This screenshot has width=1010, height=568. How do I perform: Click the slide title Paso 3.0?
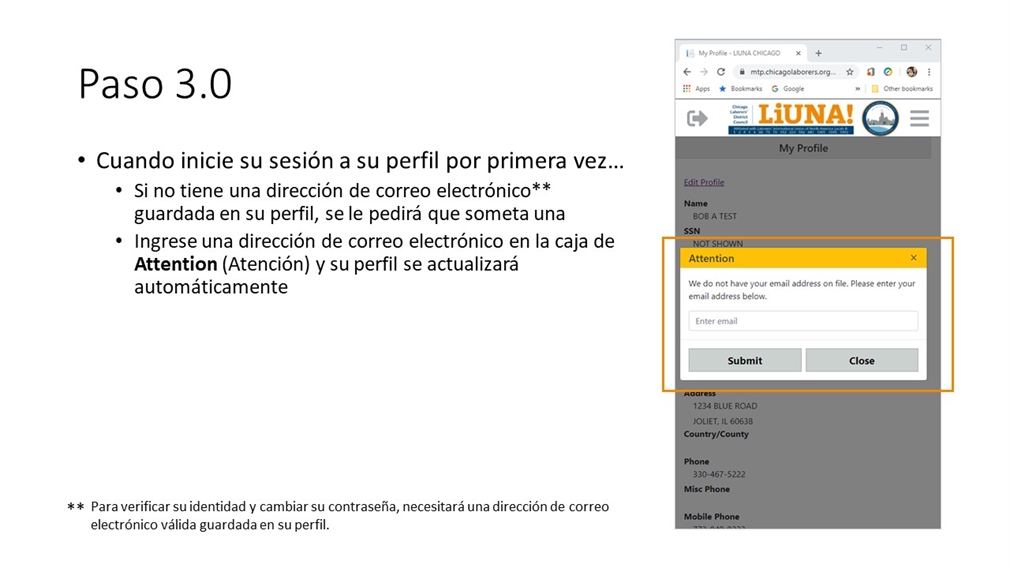coord(155,84)
